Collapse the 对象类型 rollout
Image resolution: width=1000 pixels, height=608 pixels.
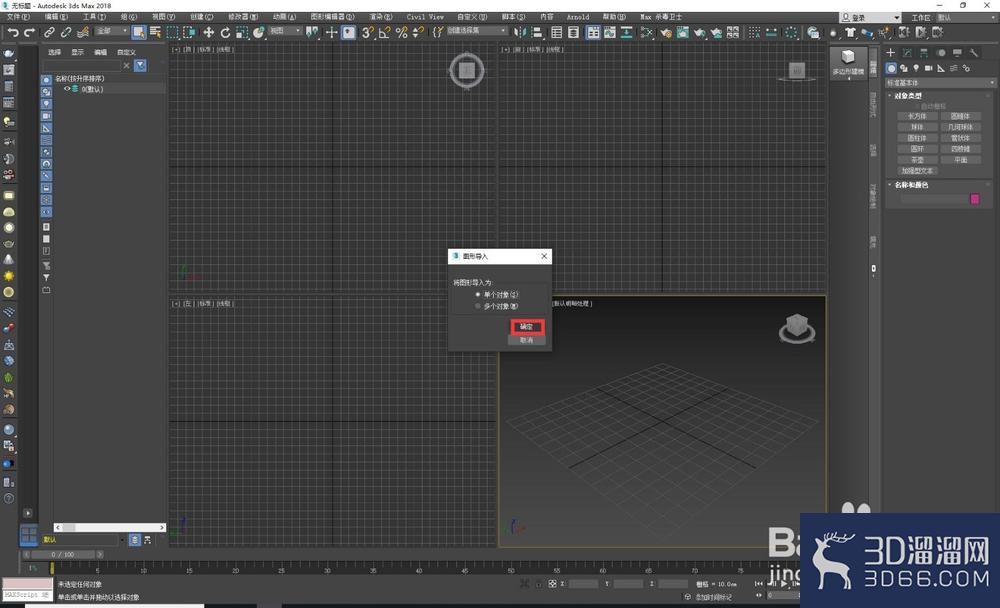[x=907, y=96]
